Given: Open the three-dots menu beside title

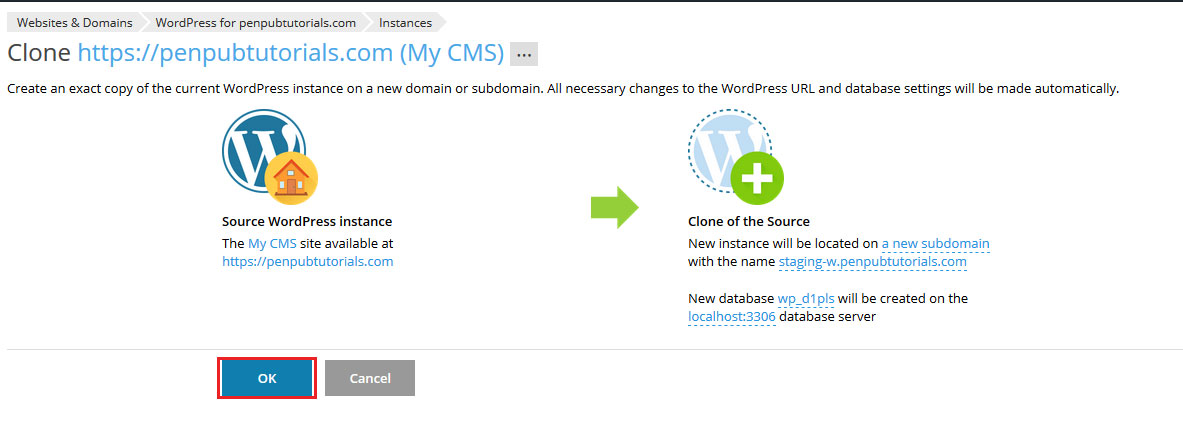Looking at the screenshot, I should pyautogui.click(x=524, y=54).
